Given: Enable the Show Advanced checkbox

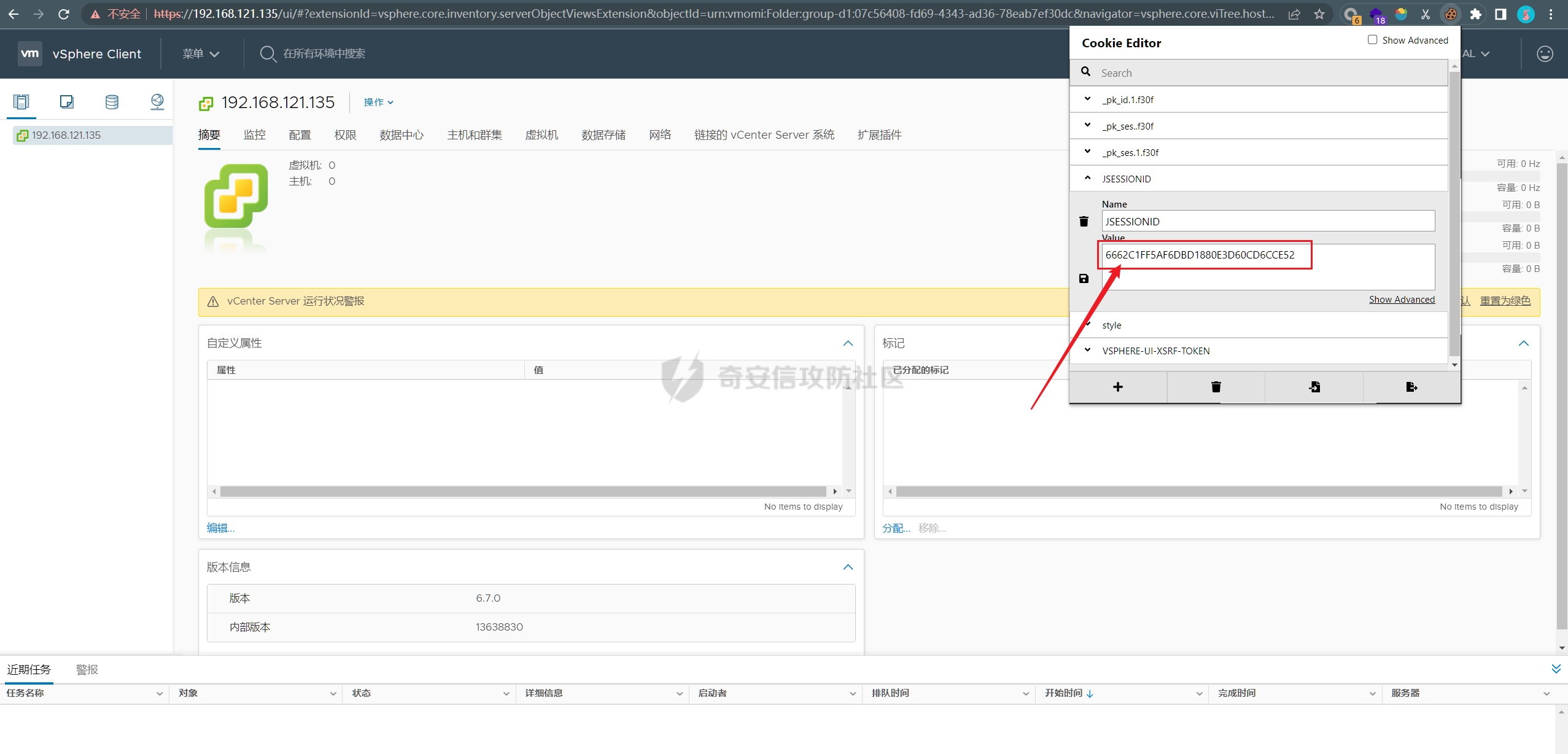Looking at the screenshot, I should (1372, 40).
